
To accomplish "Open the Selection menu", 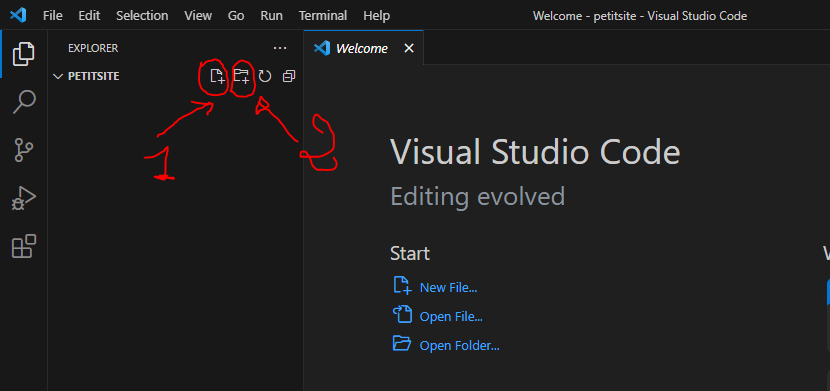I will point(142,16).
